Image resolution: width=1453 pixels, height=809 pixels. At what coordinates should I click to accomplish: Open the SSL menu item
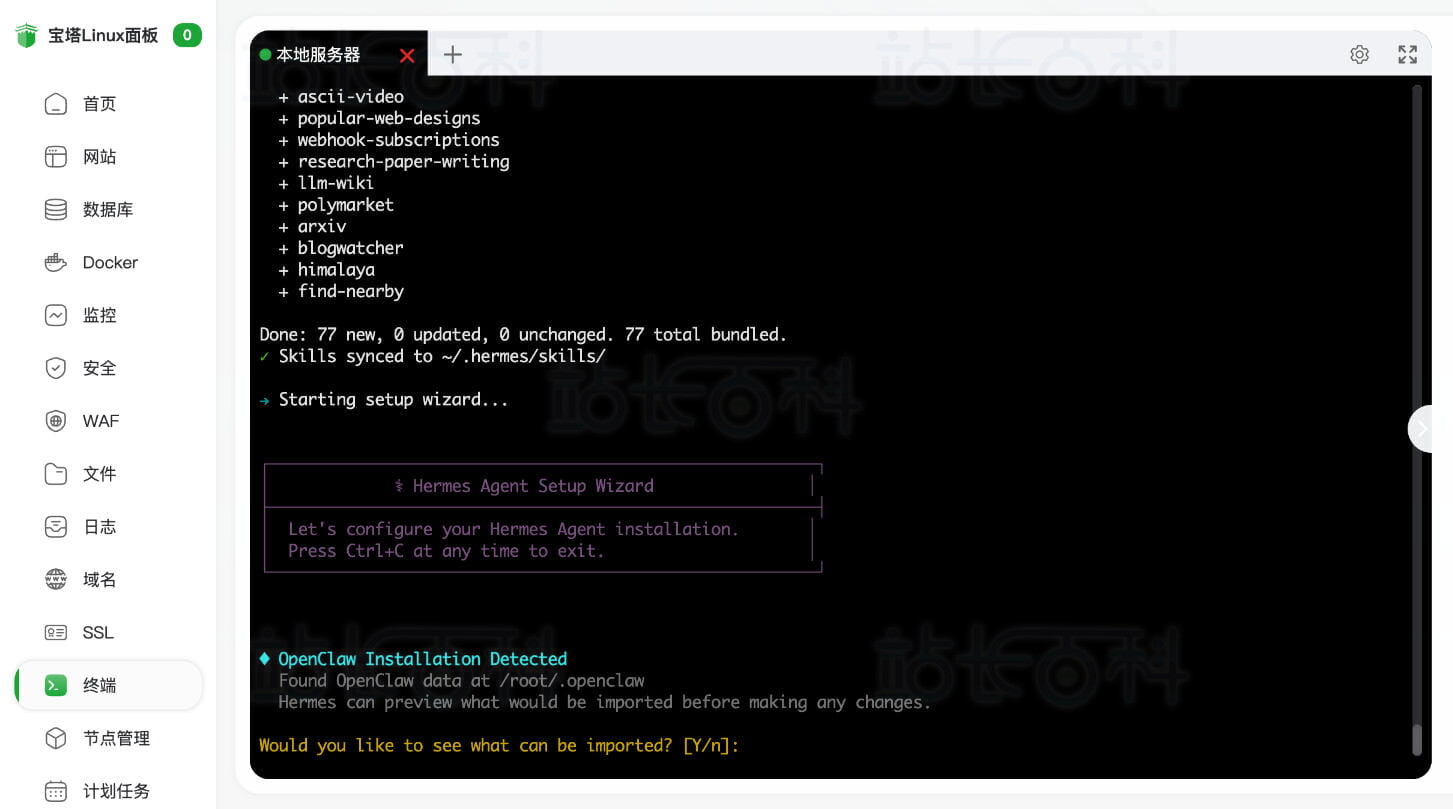(x=98, y=633)
